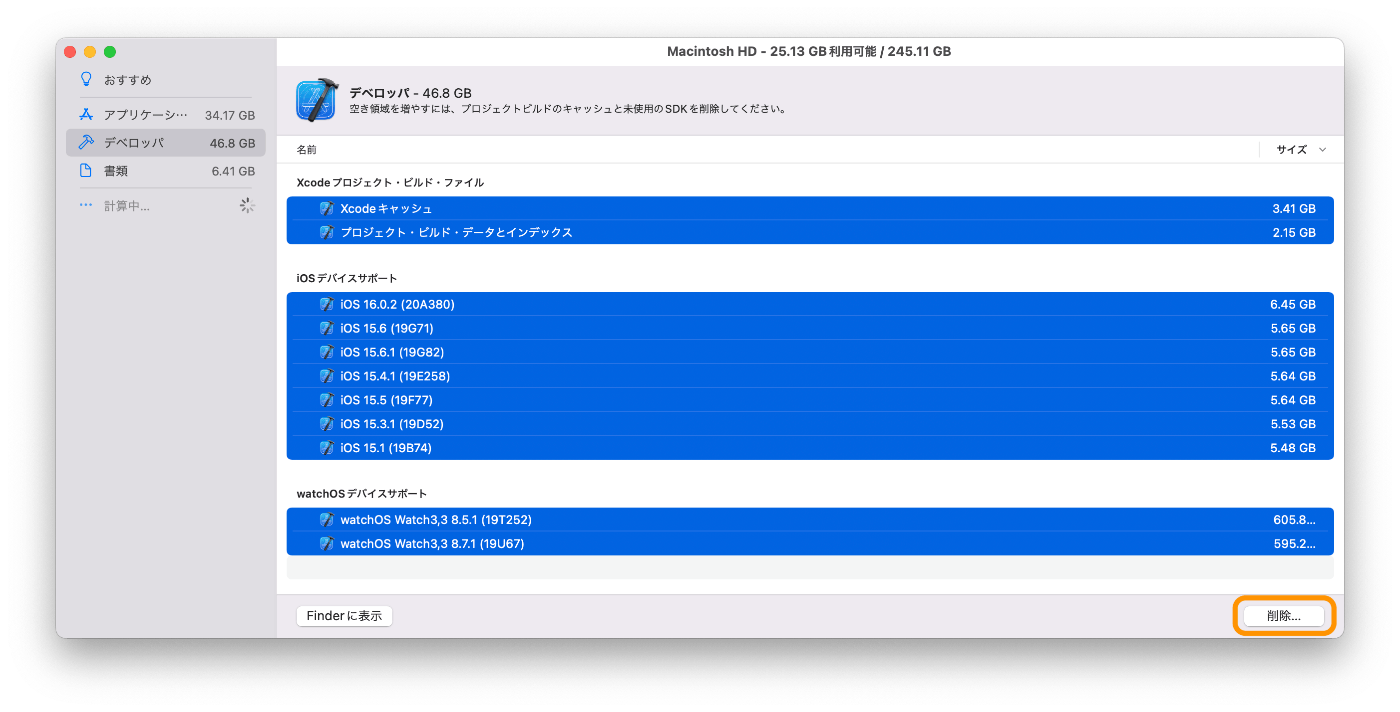Click the App Store icon for アプリケーション

[x=86, y=115]
